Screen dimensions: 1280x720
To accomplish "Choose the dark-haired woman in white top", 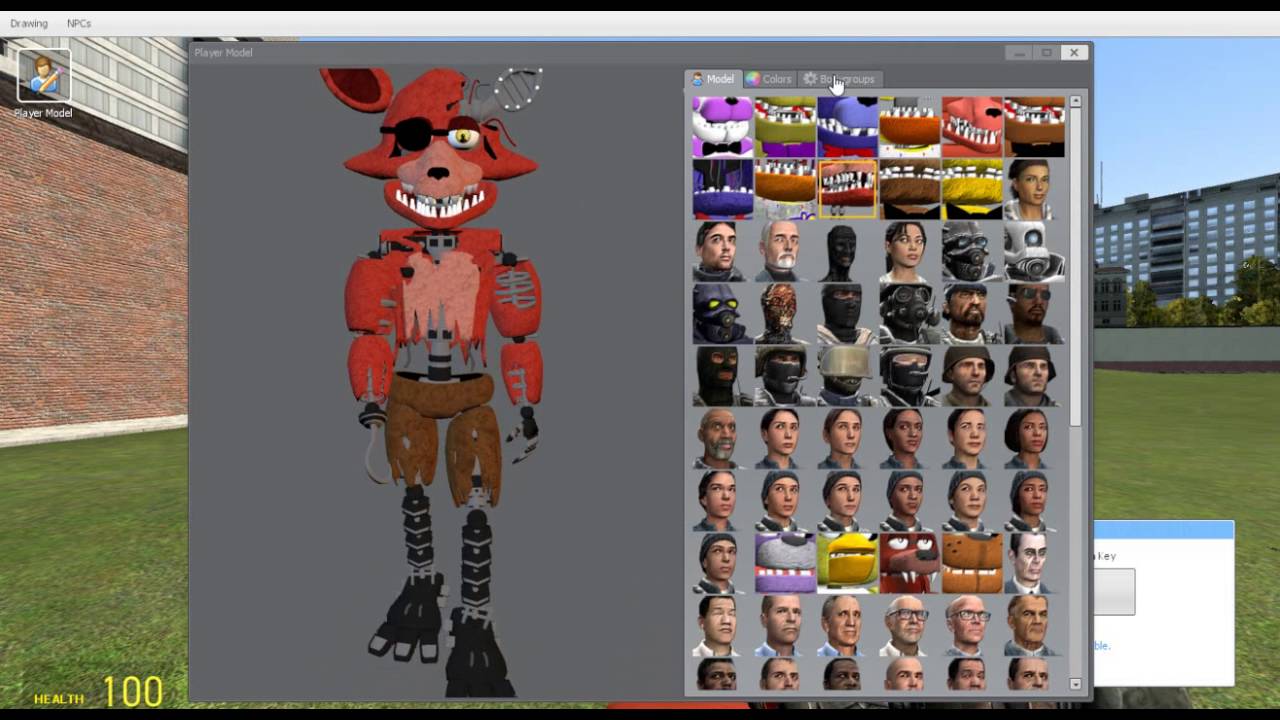I will click(909, 251).
